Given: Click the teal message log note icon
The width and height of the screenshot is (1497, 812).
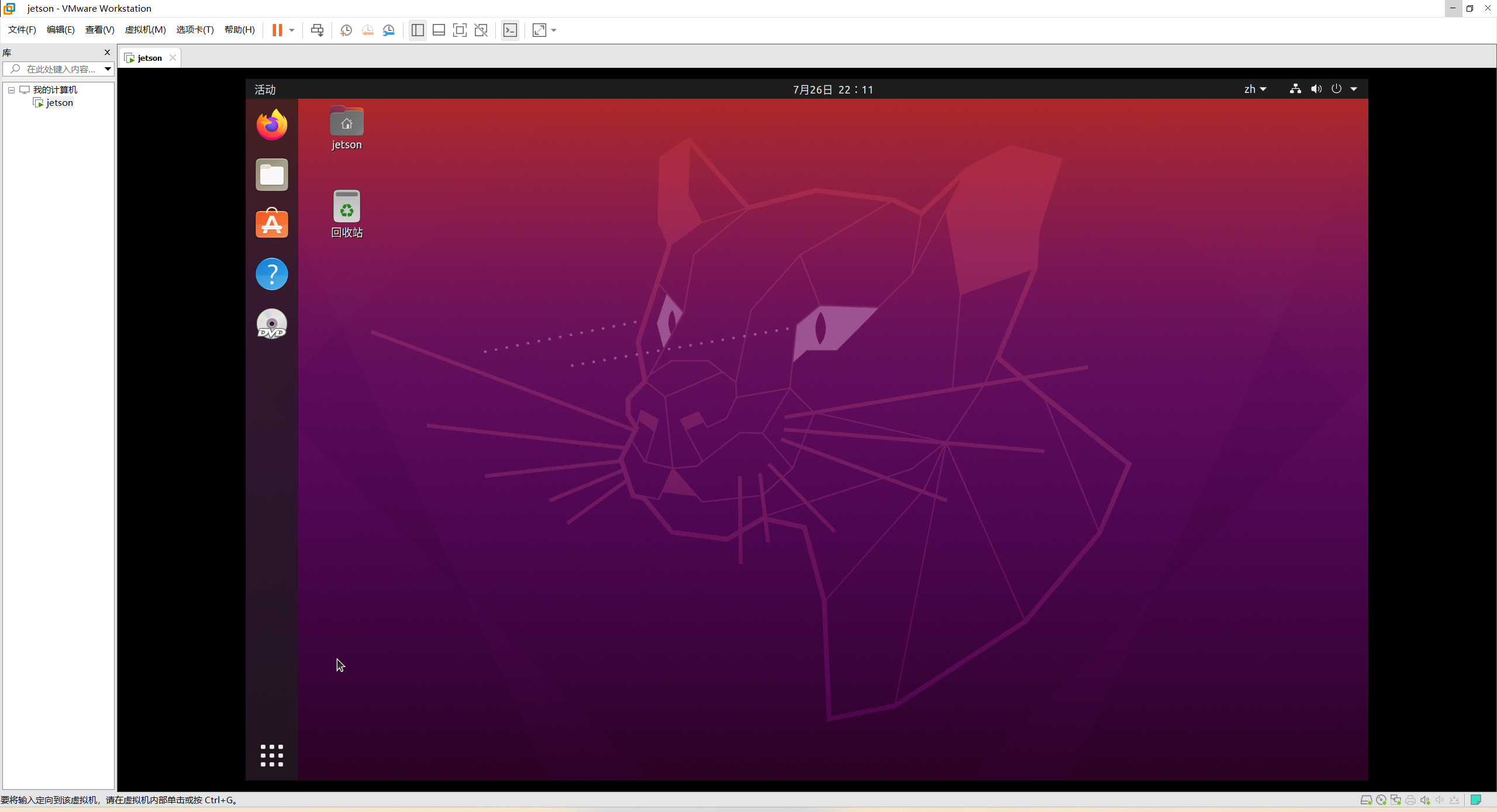Looking at the screenshot, I should pyautogui.click(x=1476, y=800).
